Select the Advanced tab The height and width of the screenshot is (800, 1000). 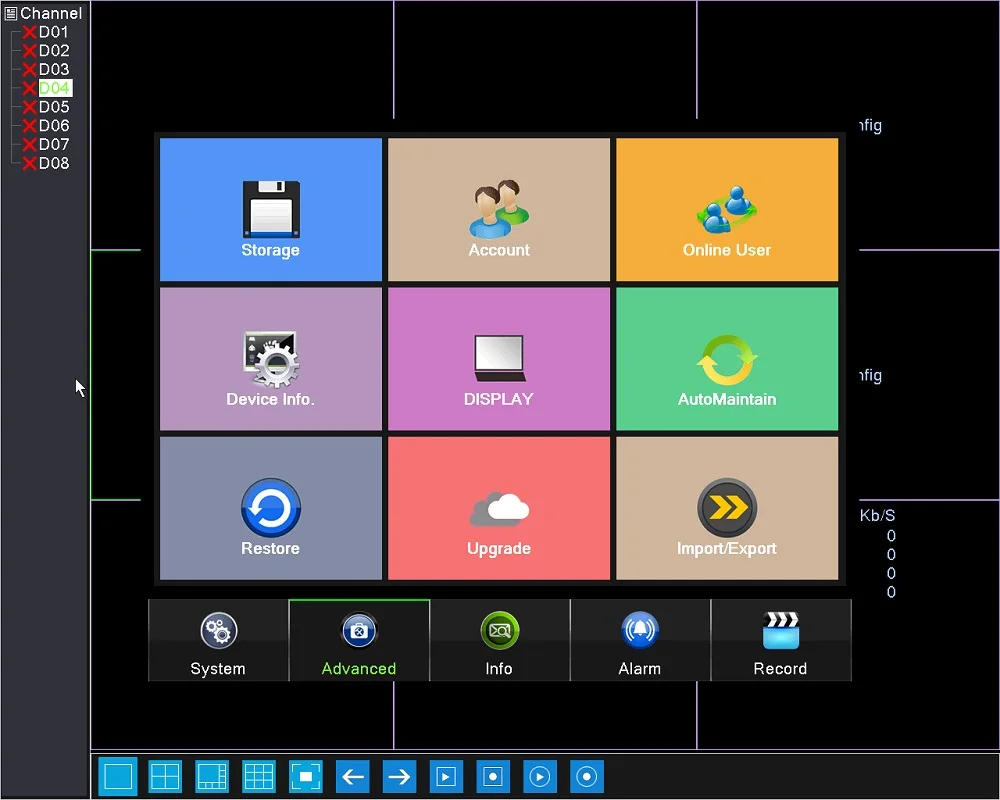(x=359, y=641)
